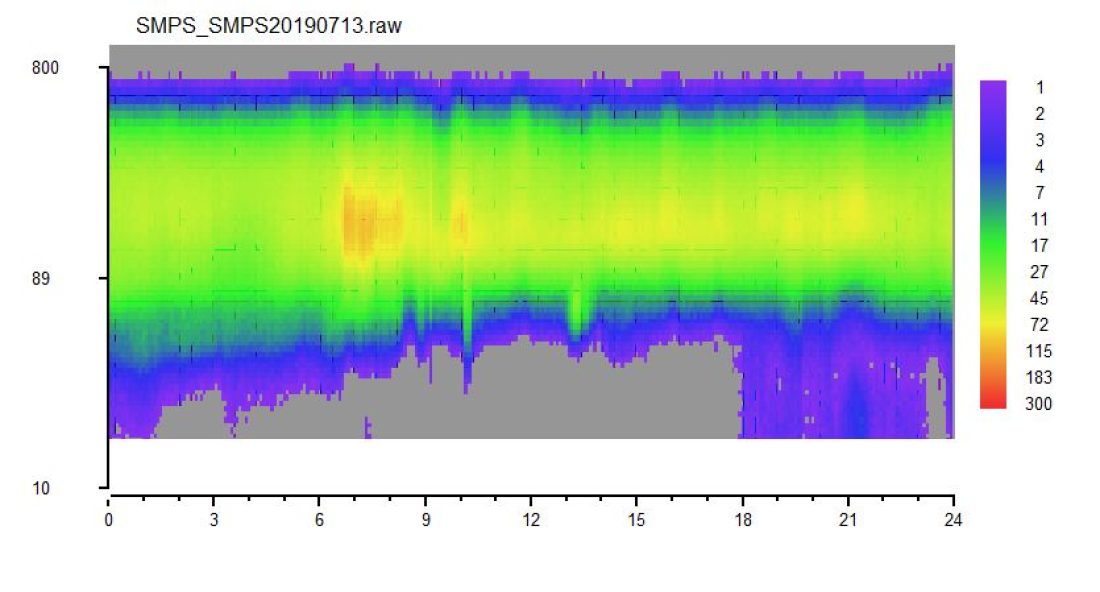Click the hour 9 tick label
Image resolution: width=1100 pixels, height=592 pixels.
pyautogui.click(x=426, y=520)
